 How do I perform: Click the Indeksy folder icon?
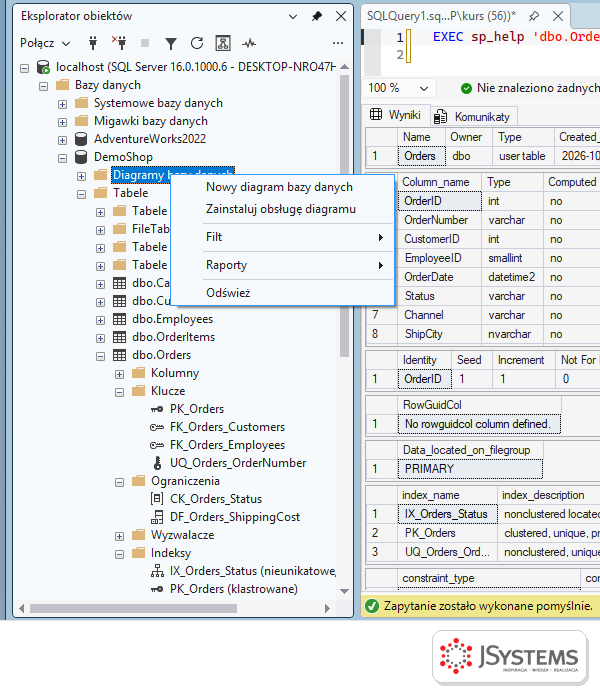(139, 553)
